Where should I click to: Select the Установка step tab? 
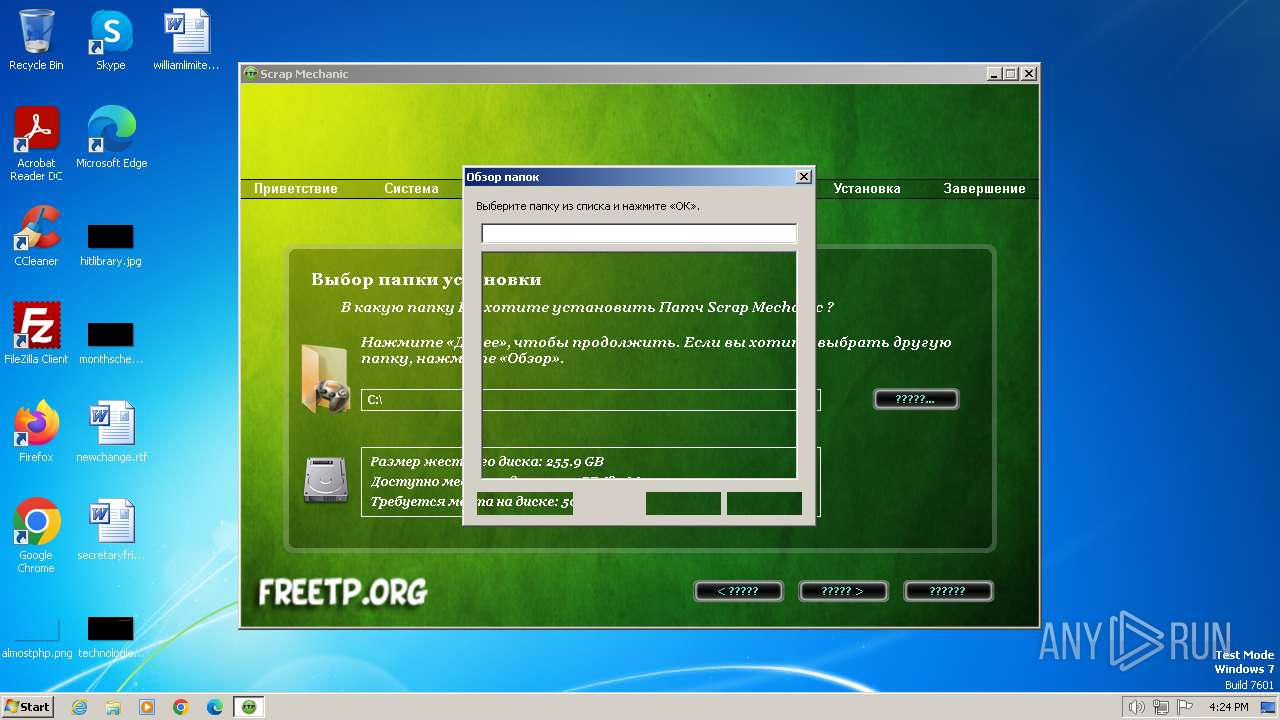(x=867, y=188)
